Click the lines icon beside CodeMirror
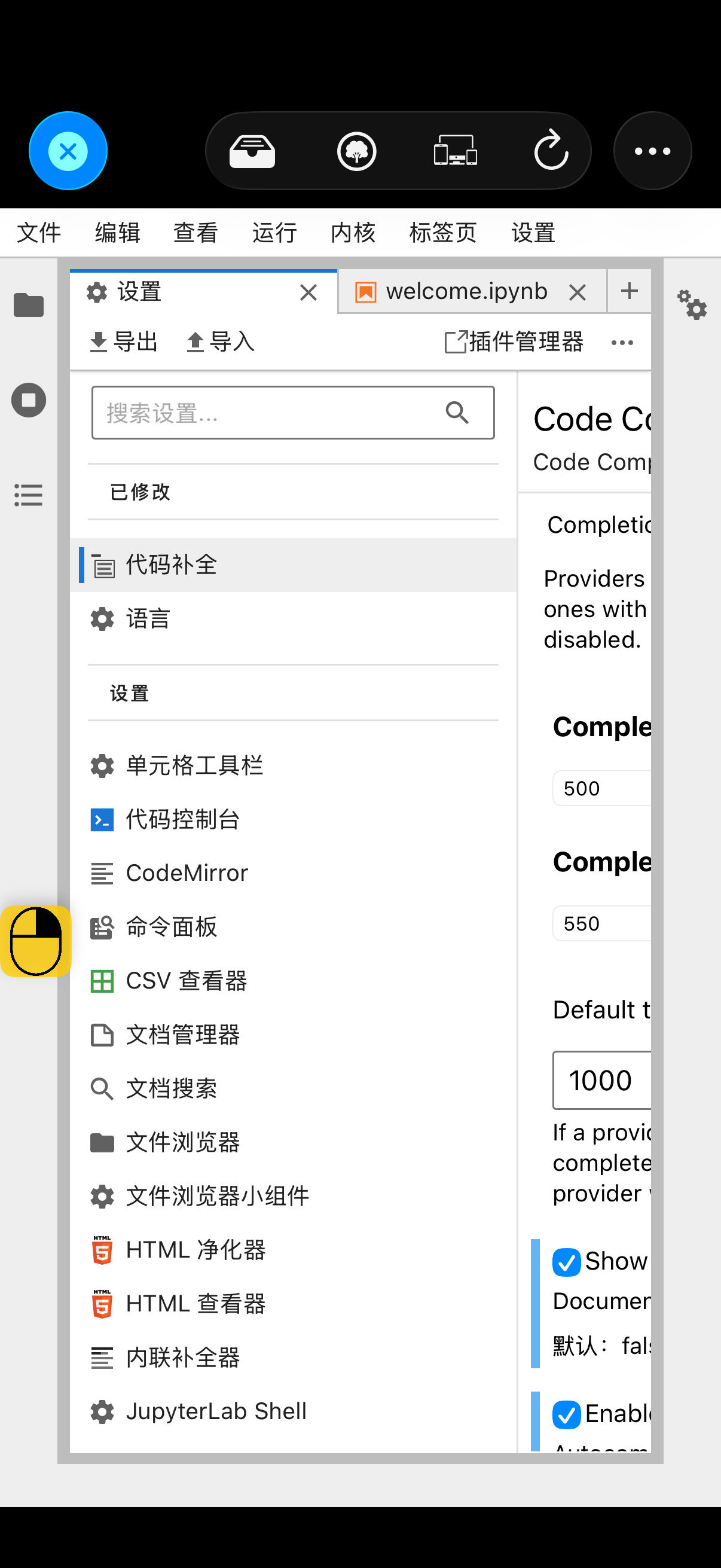This screenshot has width=721, height=1568. click(102, 874)
